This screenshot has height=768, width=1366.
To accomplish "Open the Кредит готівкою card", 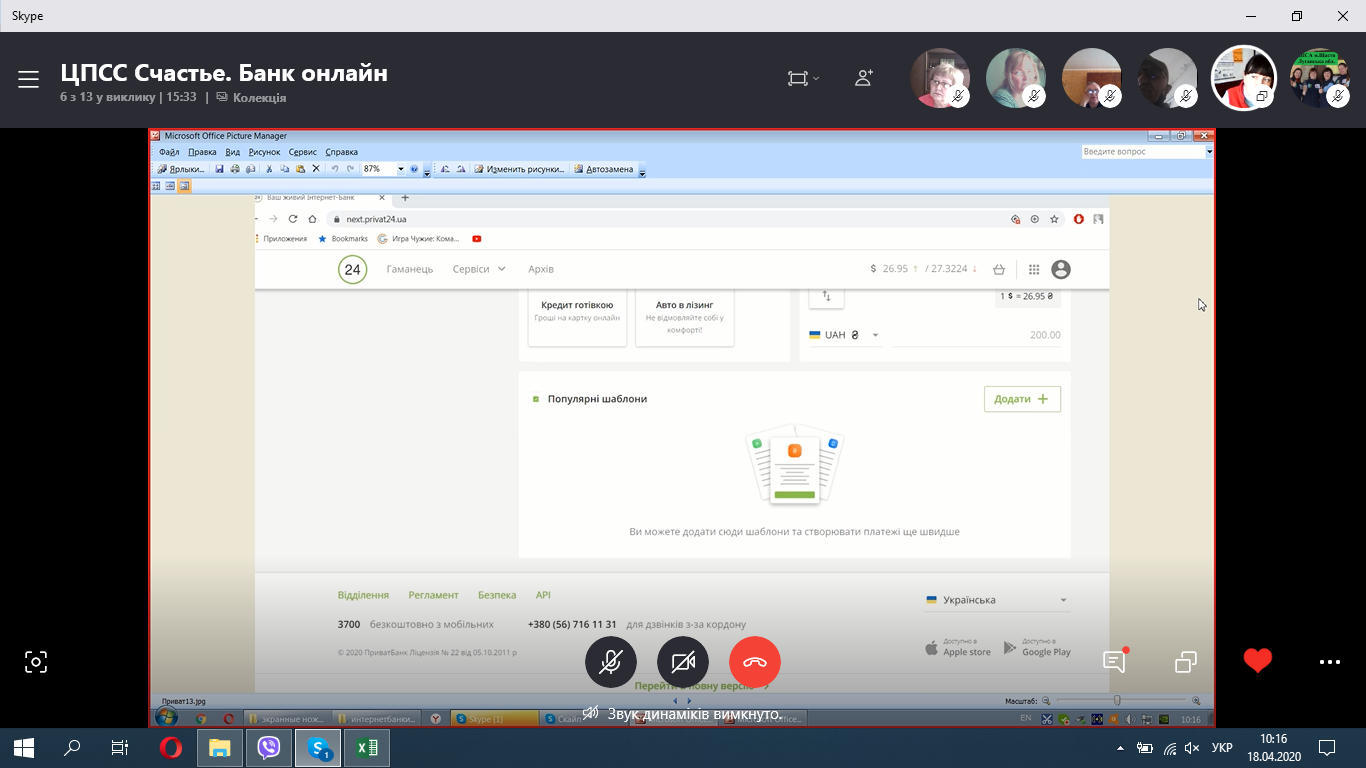I will pos(577,317).
